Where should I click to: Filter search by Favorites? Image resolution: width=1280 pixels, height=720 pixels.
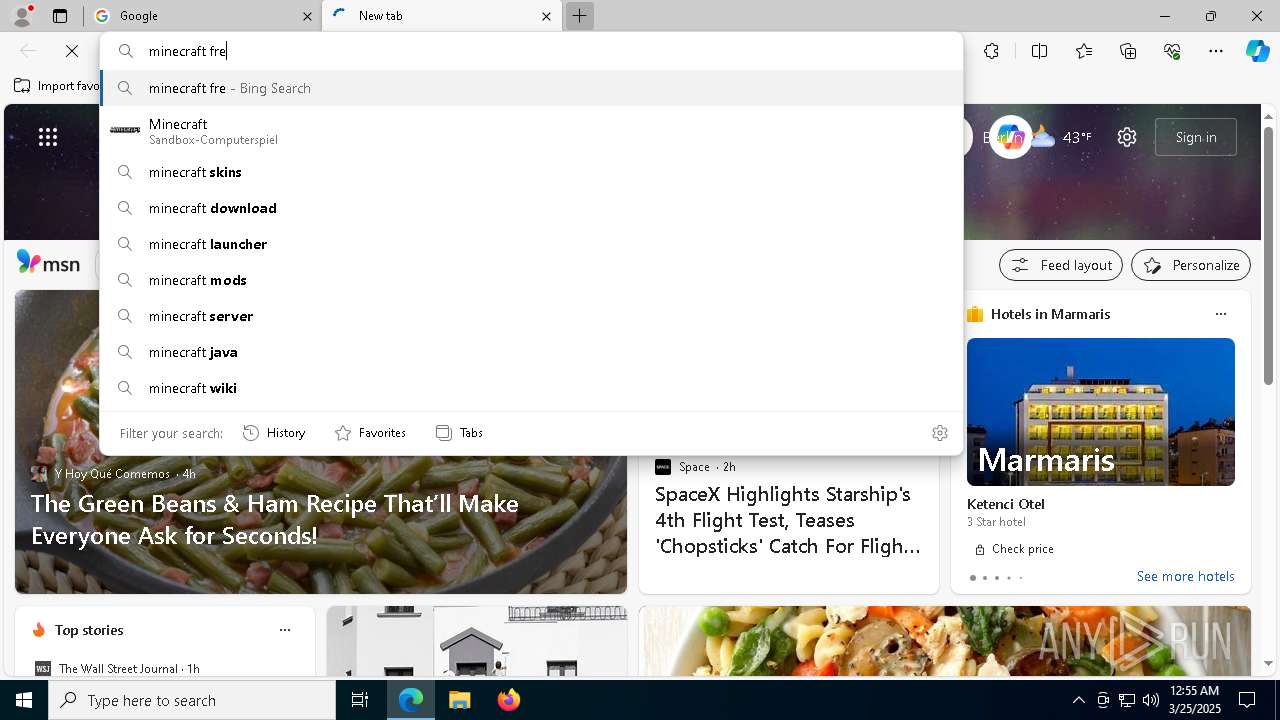(x=370, y=433)
